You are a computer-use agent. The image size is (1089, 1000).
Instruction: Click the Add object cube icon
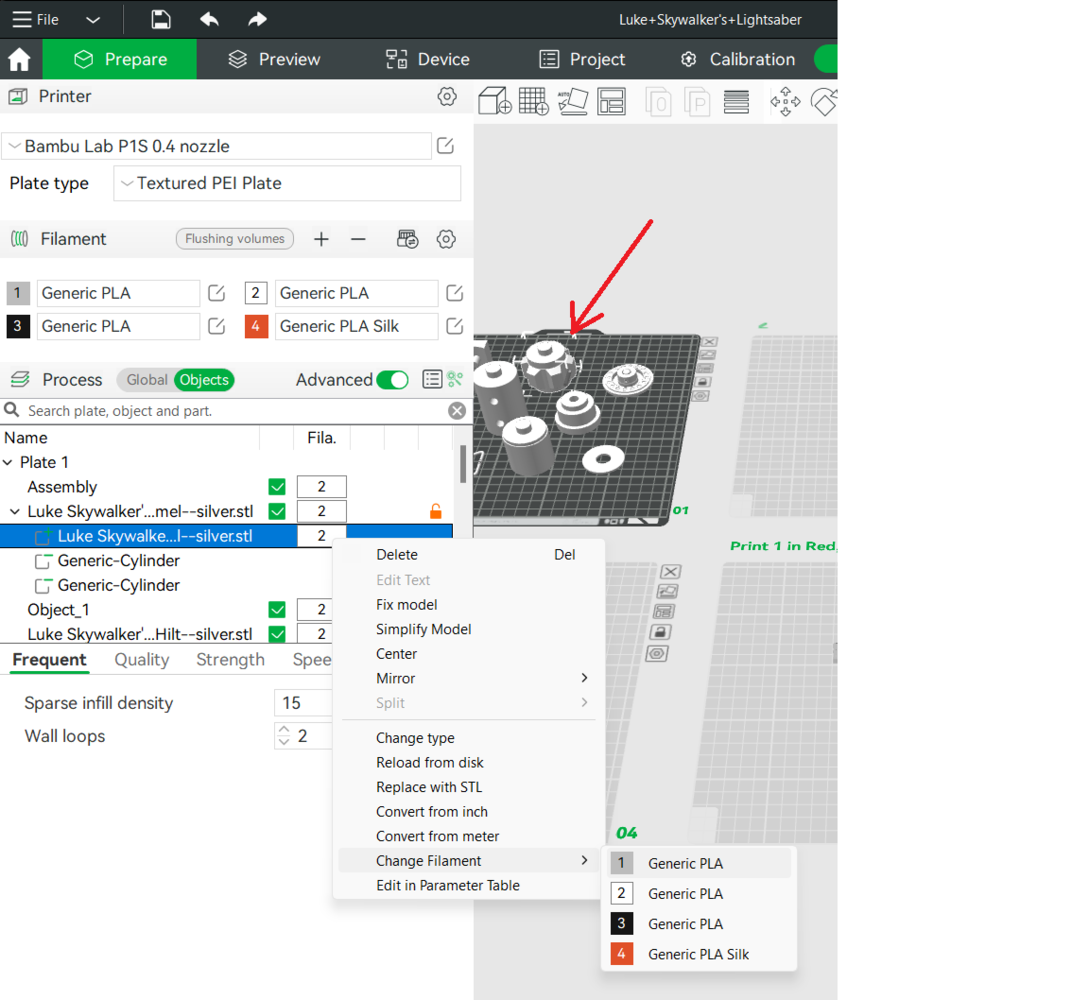[x=494, y=101]
